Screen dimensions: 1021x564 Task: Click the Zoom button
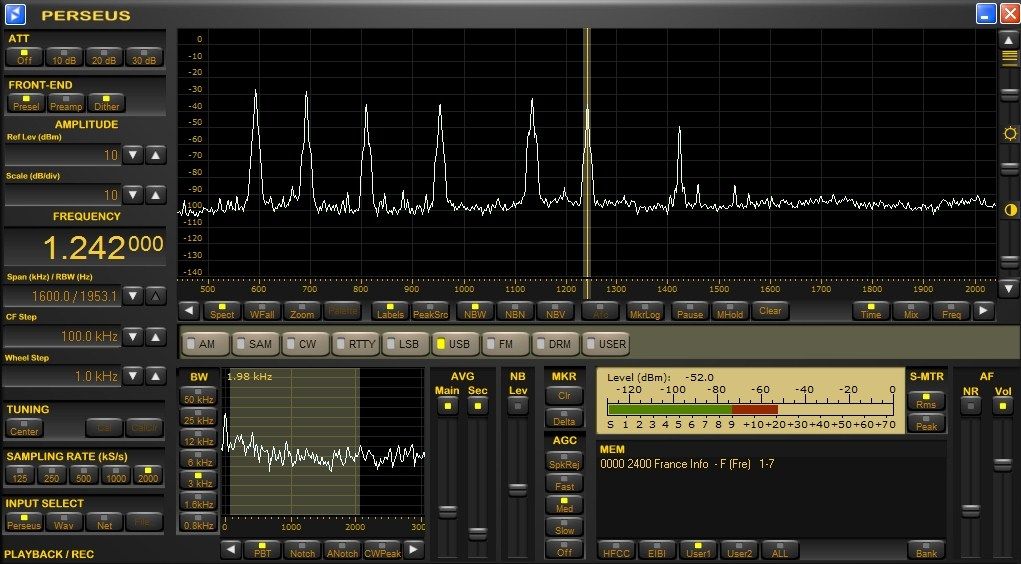click(302, 311)
